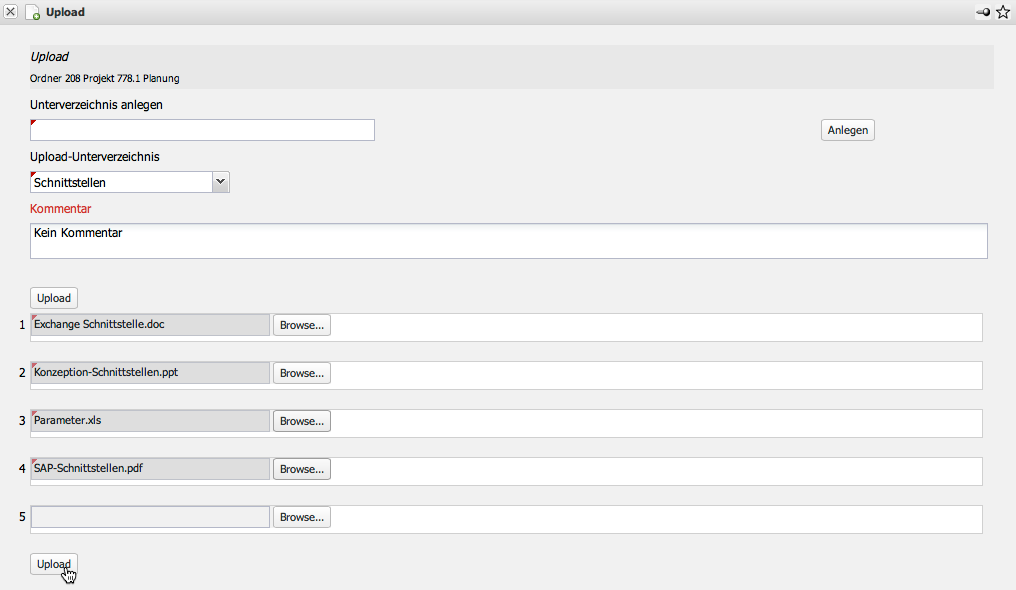
Task: Focus the Unterverzeichnis anlegen text field
Action: coord(202,130)
